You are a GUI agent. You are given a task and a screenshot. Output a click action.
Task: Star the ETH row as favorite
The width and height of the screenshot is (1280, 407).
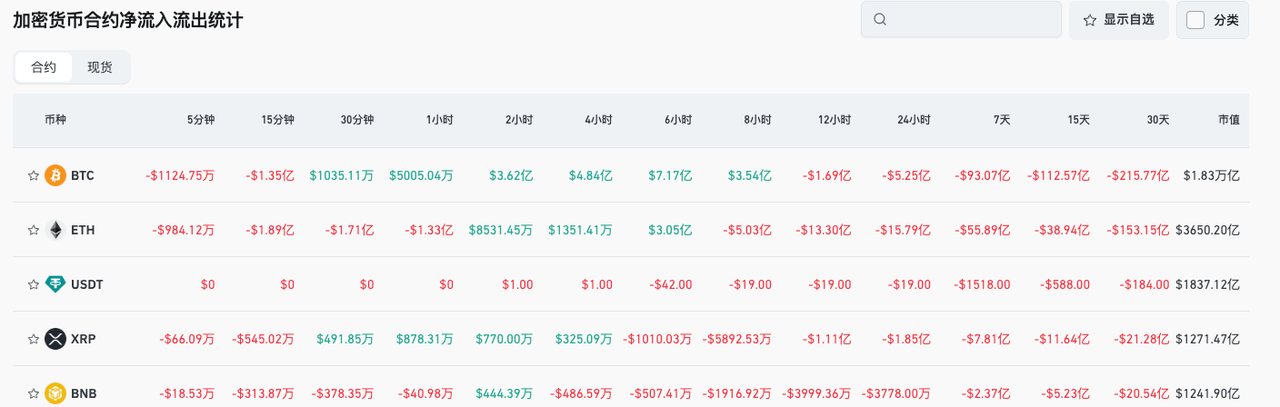point(33,230)
